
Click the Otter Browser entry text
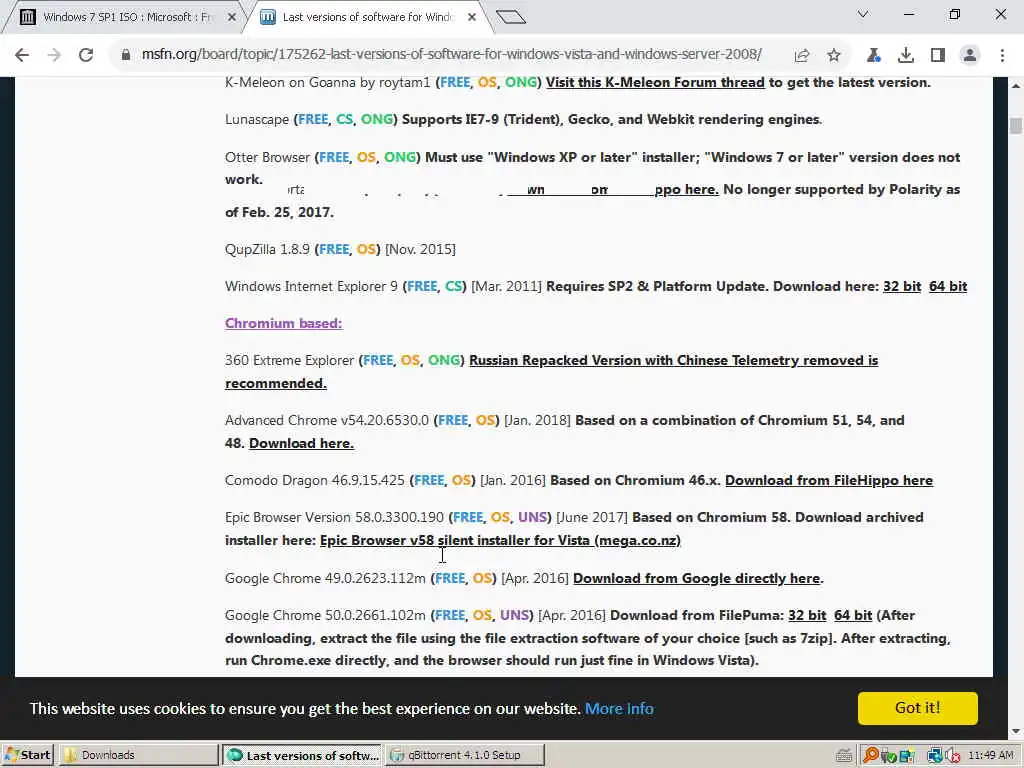click(267, 157)
